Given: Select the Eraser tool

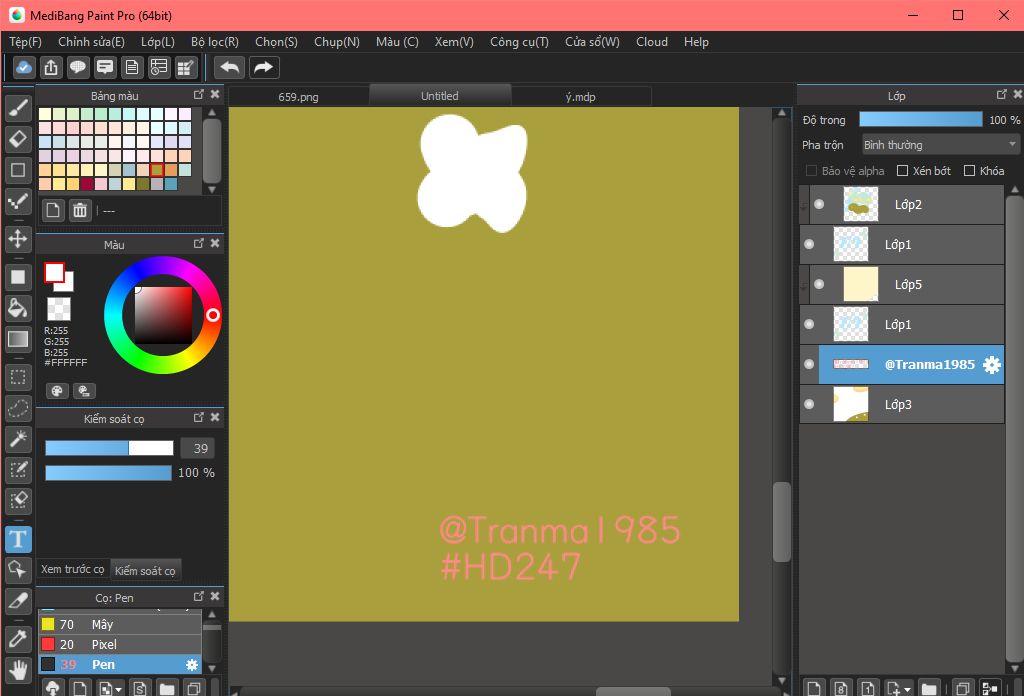Looking at the screenshot, I should point(18,139).
